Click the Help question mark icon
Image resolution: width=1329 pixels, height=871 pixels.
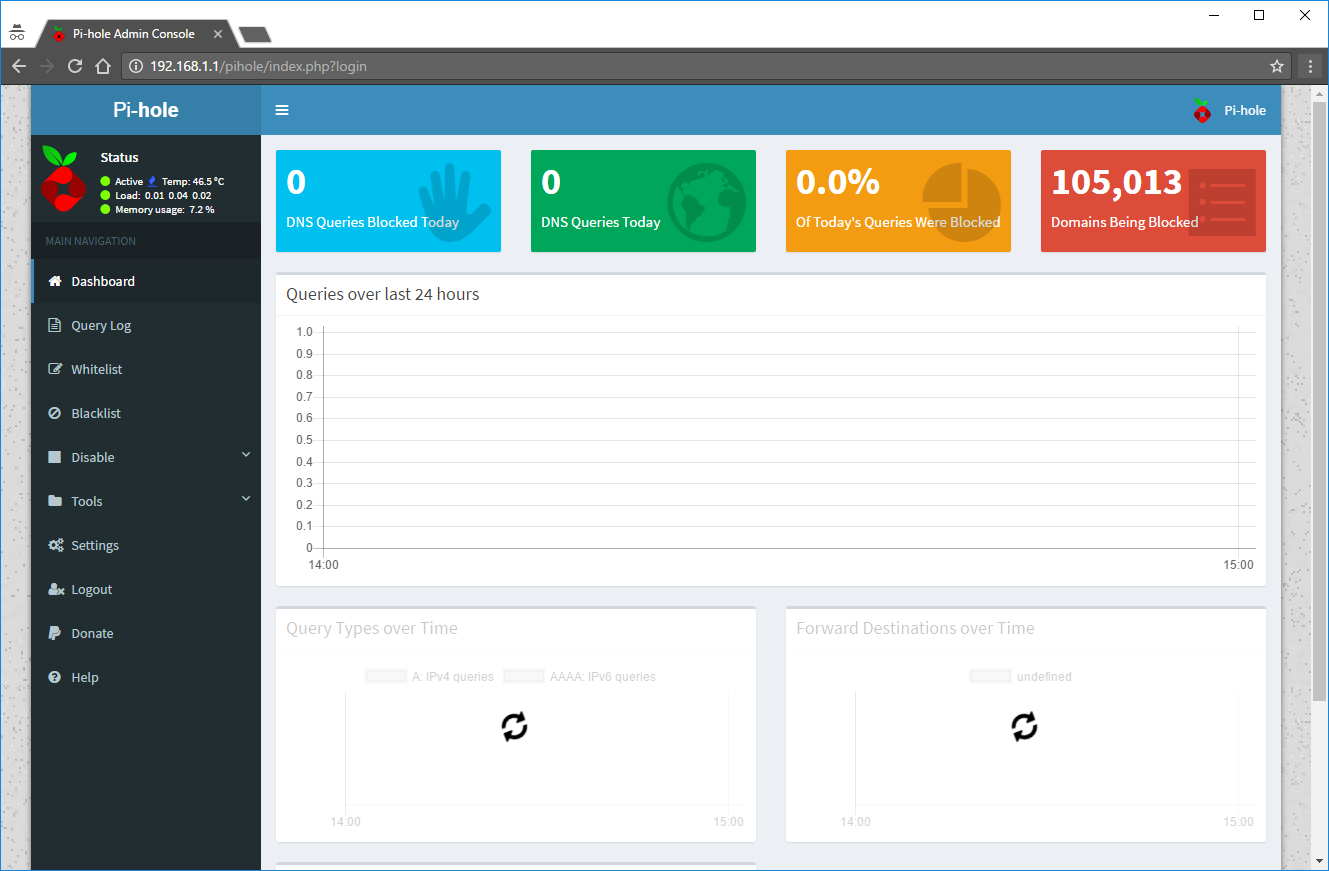(55, 677)
